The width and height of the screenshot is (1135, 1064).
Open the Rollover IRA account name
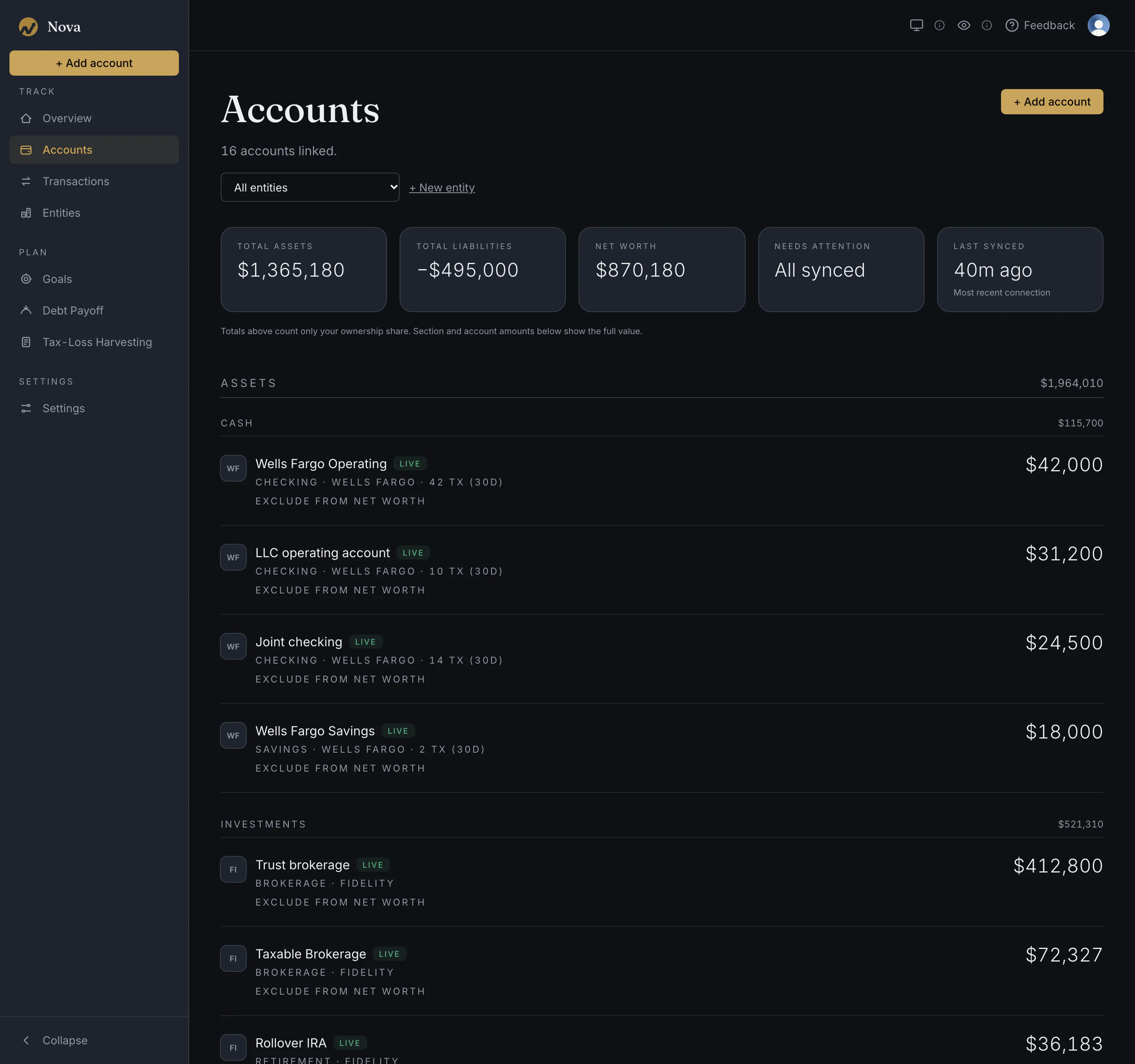point(291,1043)
